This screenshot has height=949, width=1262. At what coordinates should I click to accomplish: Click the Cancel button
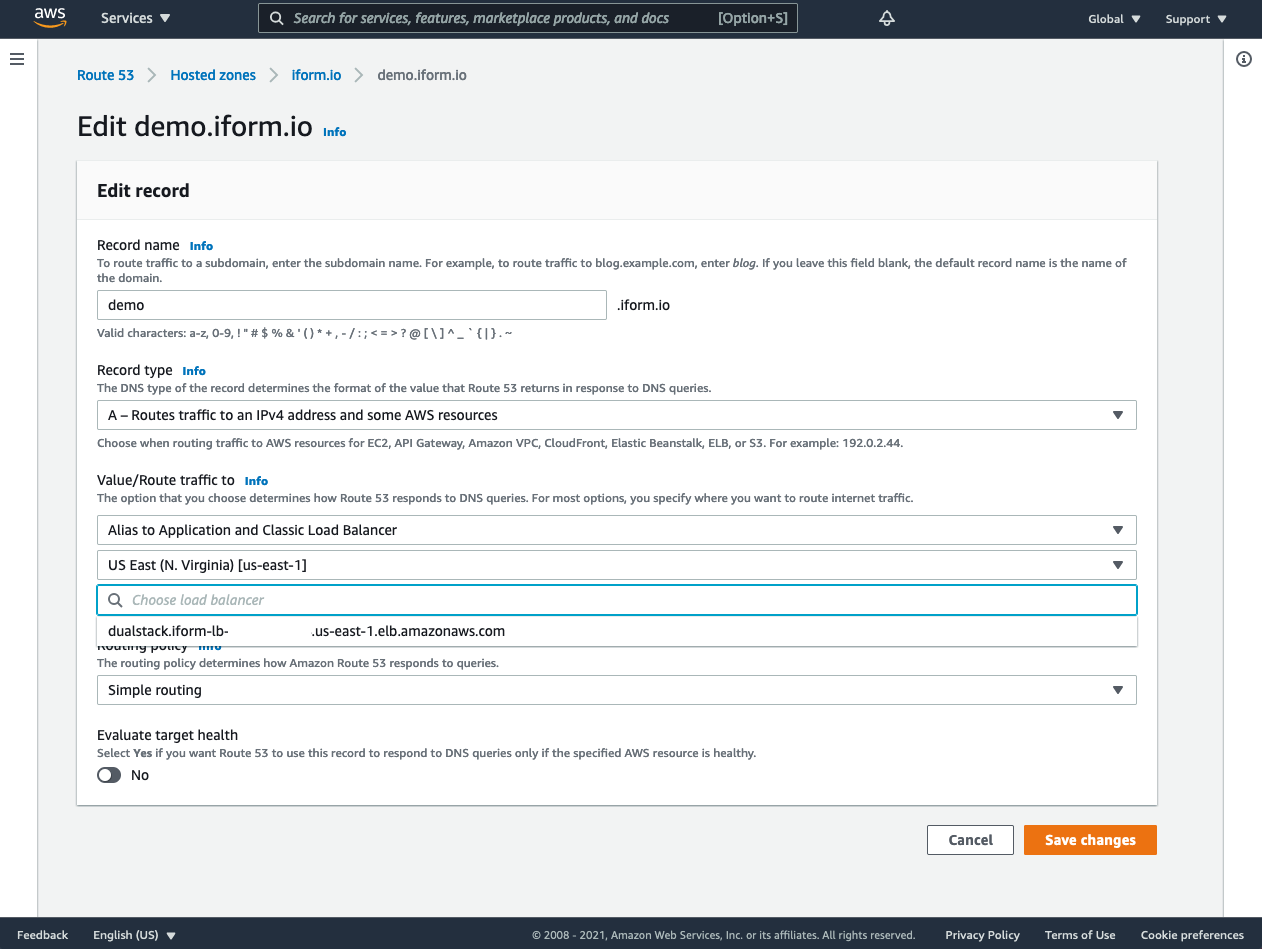tap(970, 840)
